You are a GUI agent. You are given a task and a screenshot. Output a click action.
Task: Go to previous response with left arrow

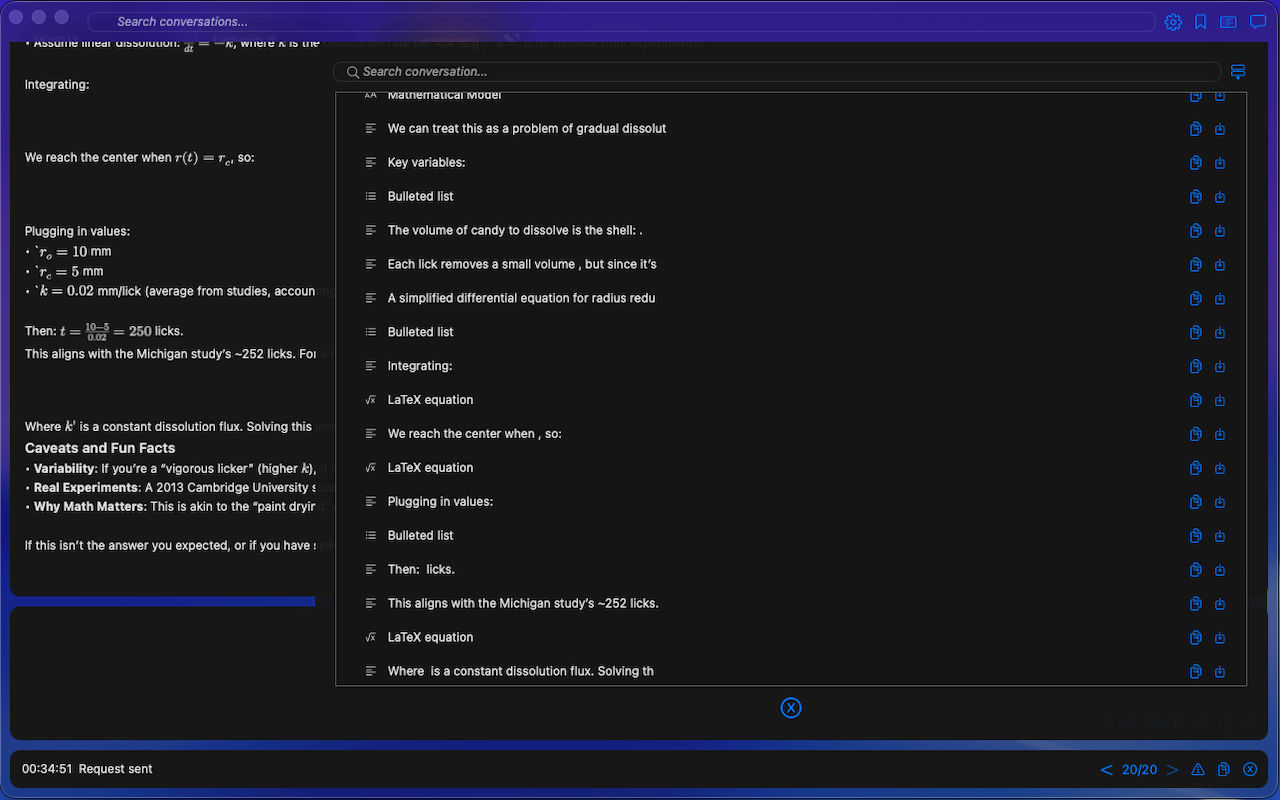(x=1106, y=769)
